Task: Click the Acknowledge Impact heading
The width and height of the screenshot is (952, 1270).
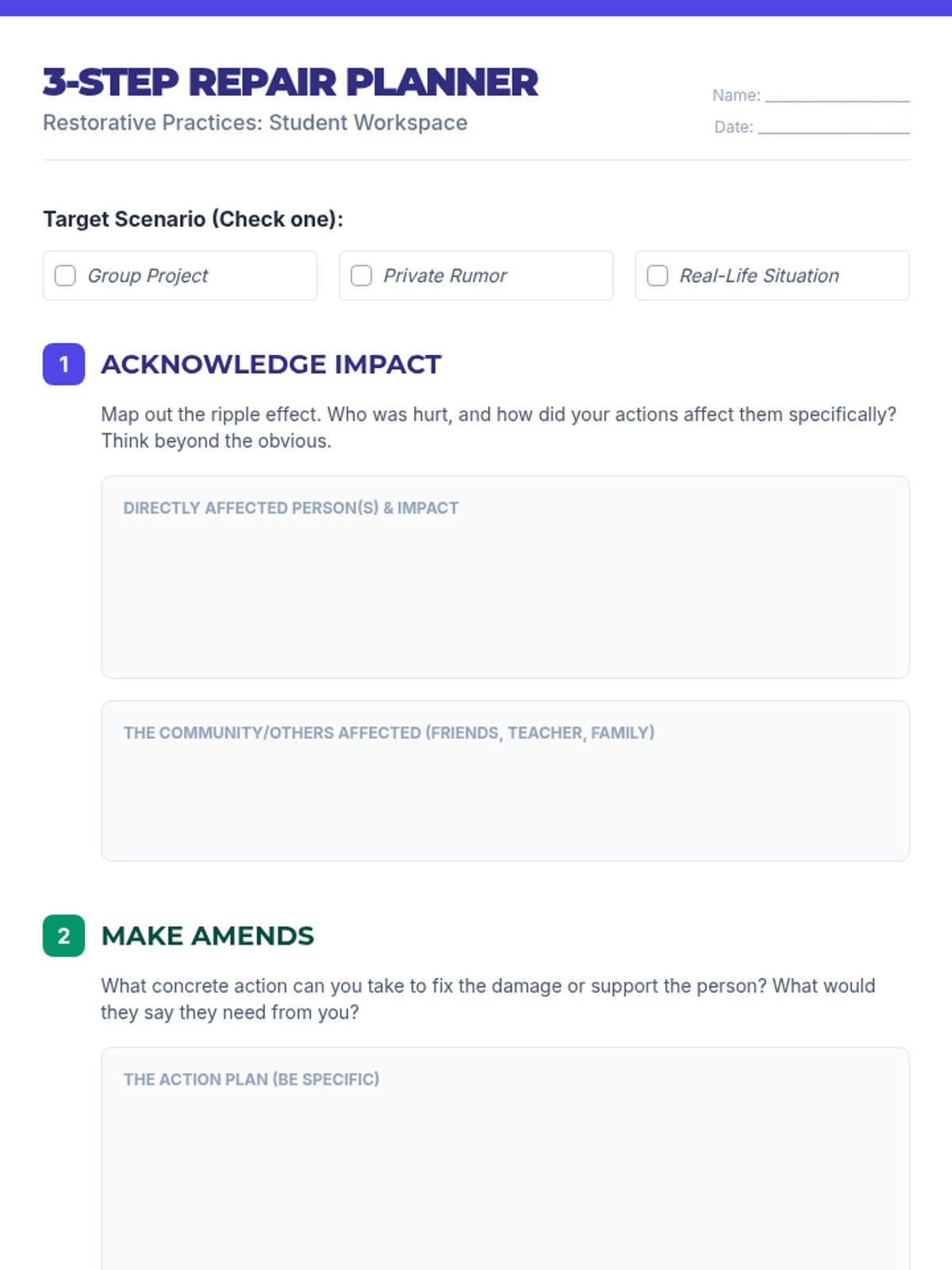Action: point(271,364)
